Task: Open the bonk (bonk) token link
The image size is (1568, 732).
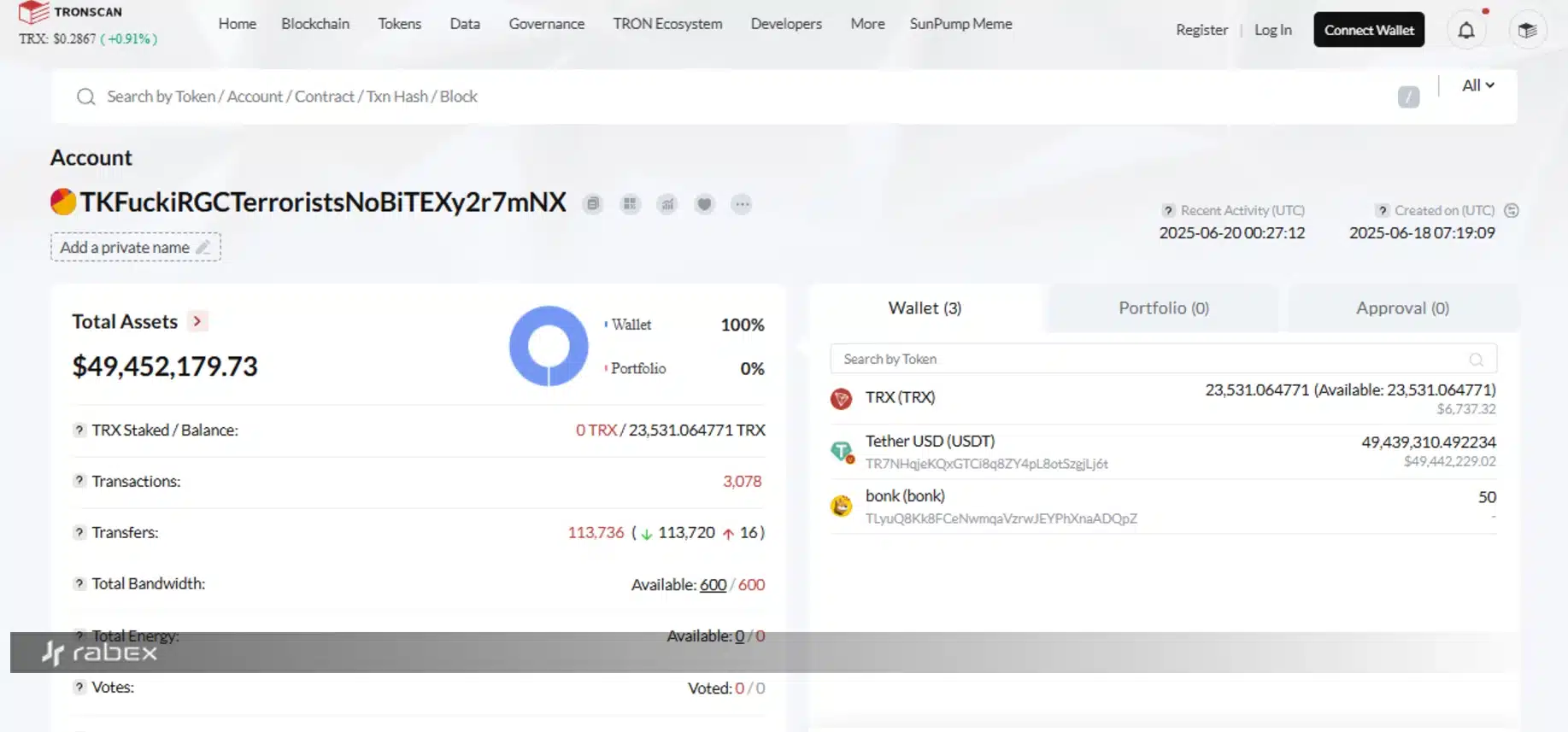Action: pyautogui.click(x=905, y=495)
